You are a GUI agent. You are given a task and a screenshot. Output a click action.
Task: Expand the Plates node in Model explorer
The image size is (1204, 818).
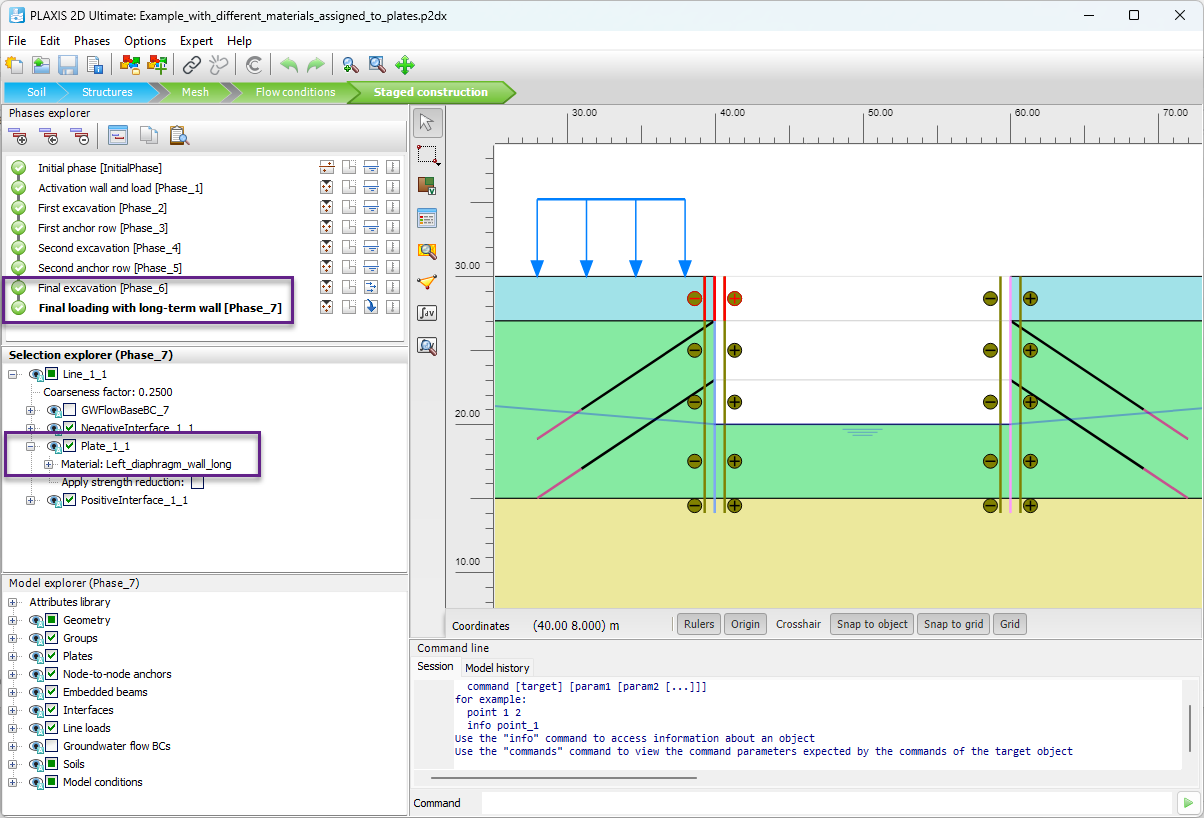13,656
